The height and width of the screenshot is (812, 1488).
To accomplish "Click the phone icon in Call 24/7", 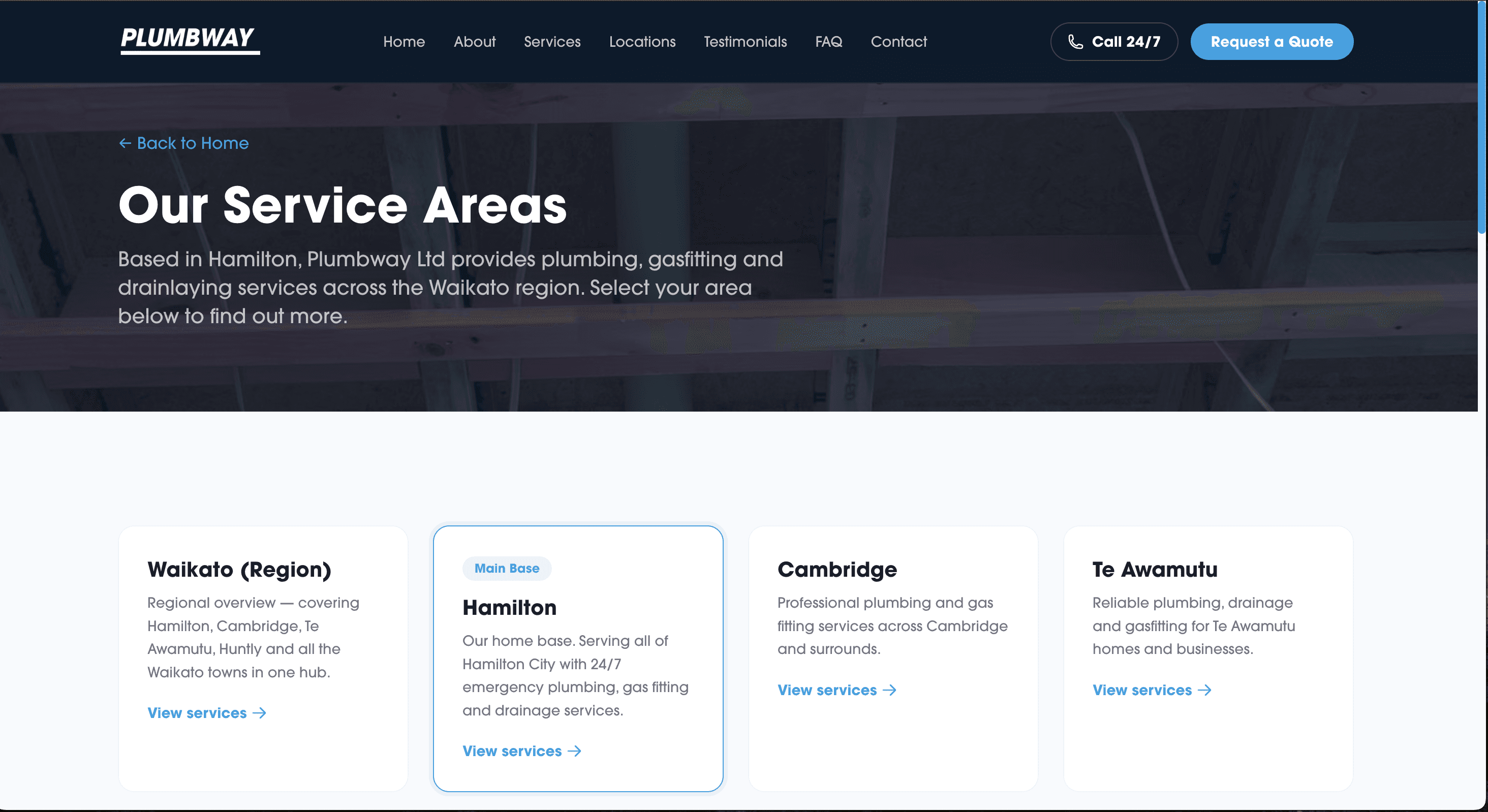I will 1075,42.
